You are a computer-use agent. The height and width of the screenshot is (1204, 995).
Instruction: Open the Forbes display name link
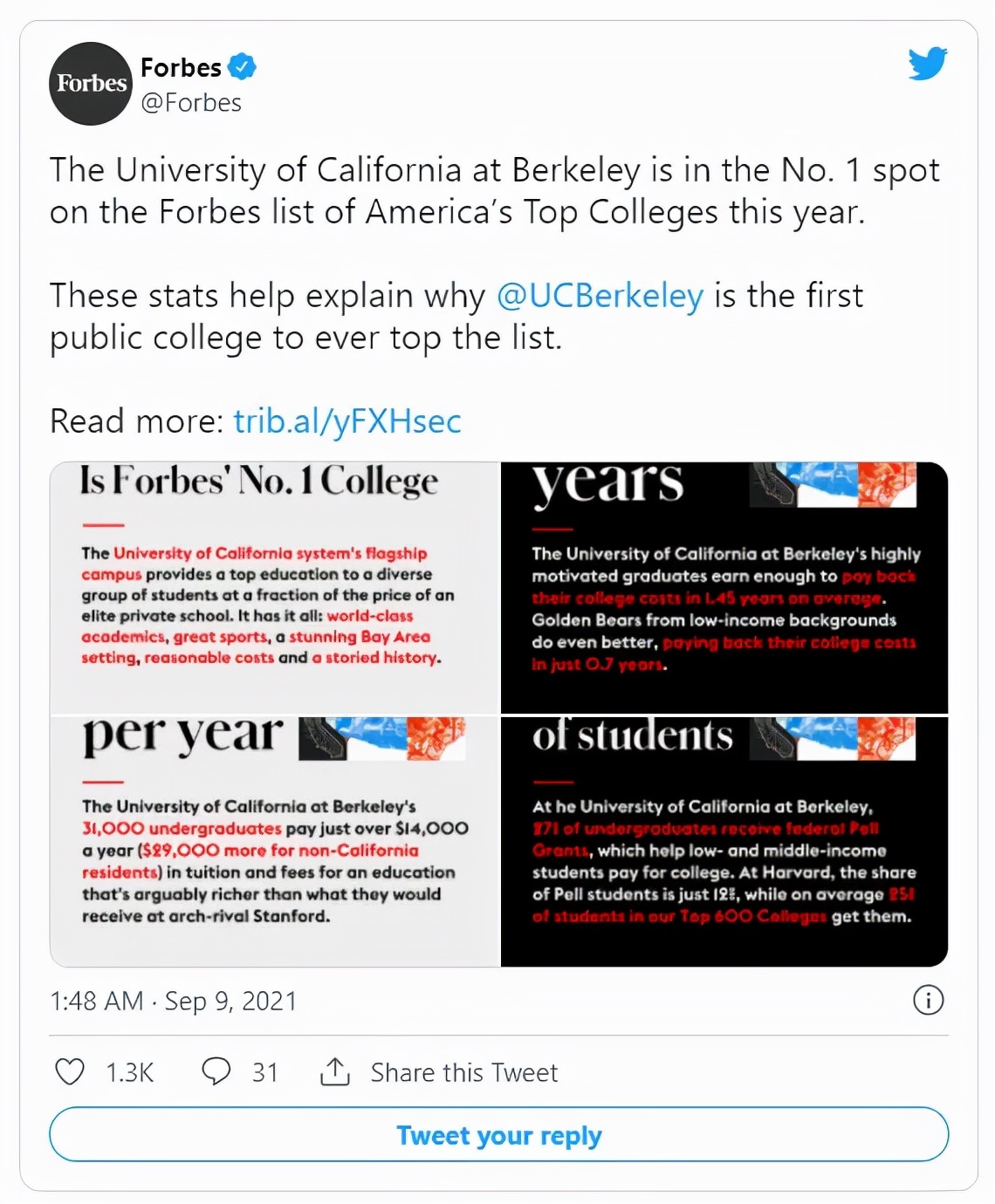pos(181,67)
